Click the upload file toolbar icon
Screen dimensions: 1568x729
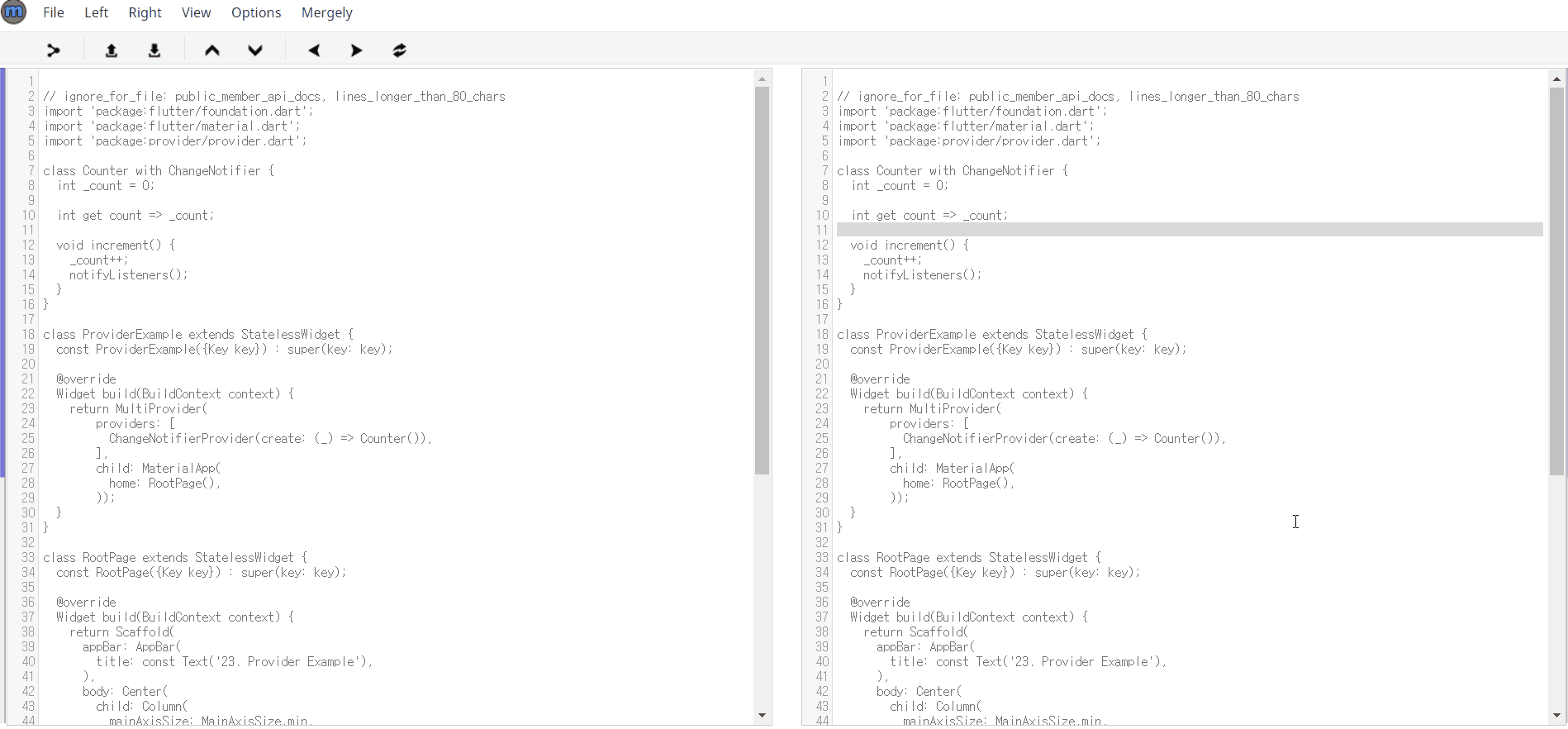(112, 50)
